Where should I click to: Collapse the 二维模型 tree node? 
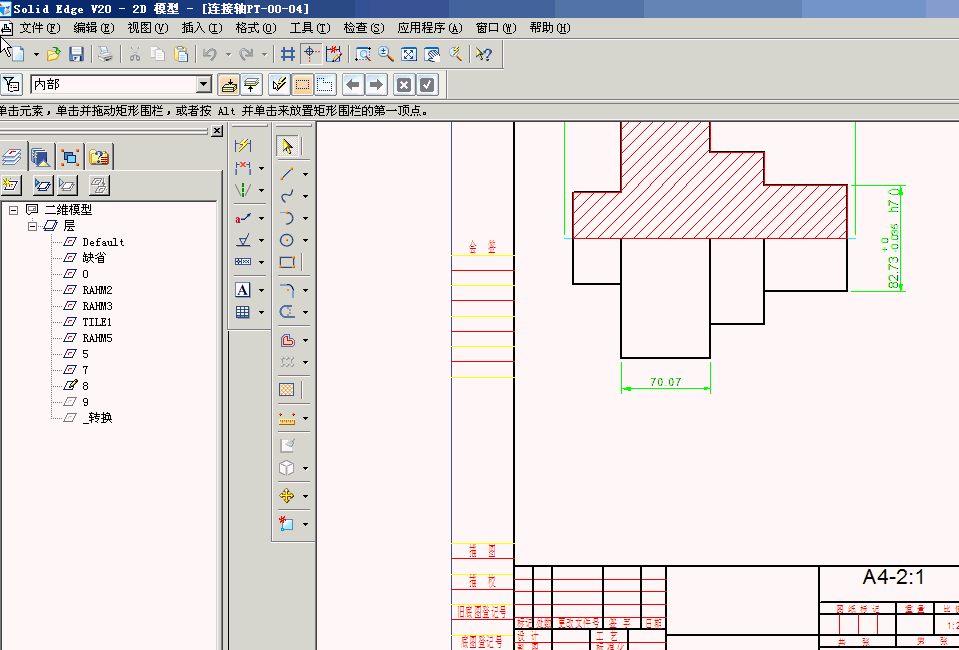[13, 210]
